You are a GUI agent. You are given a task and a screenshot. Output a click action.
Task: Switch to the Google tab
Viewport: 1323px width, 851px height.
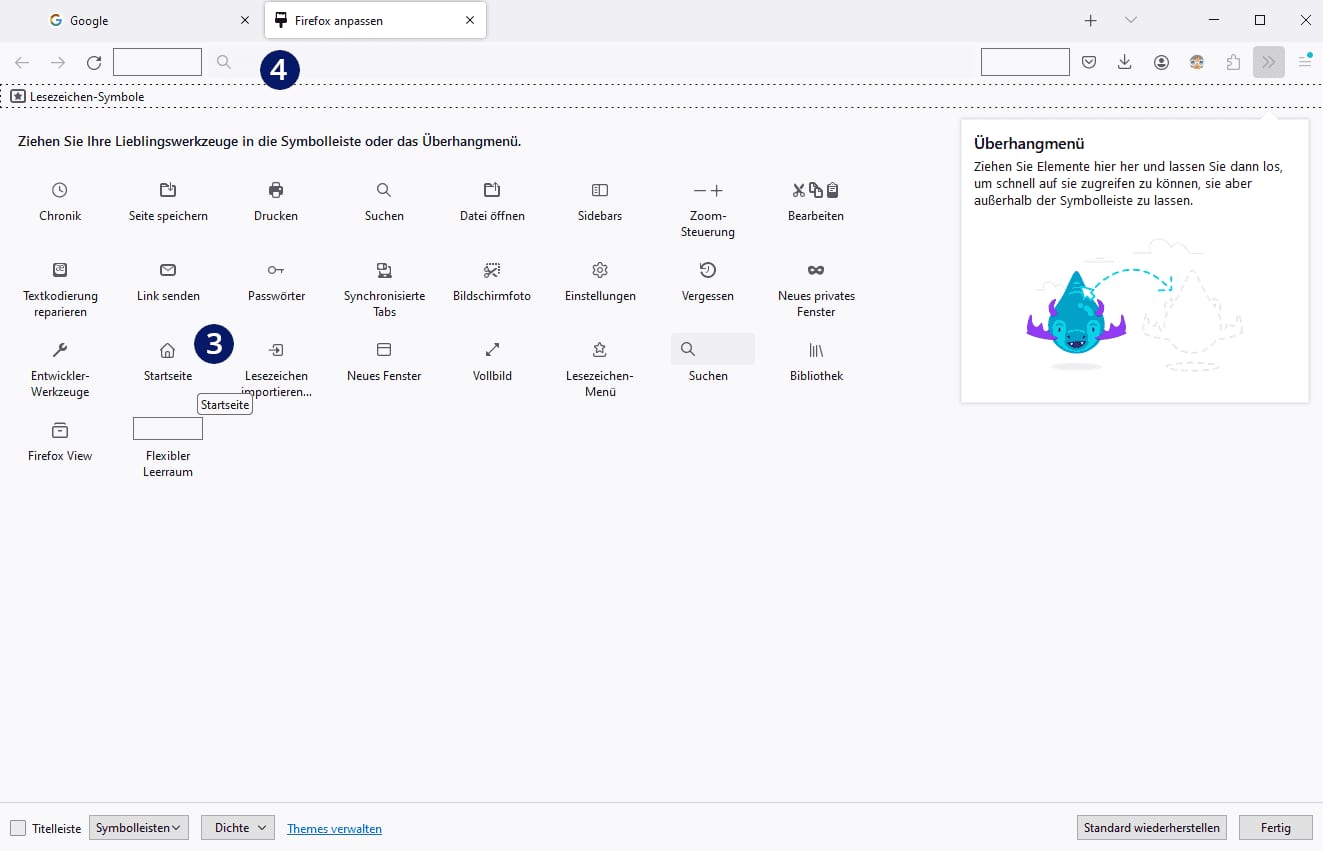(x=150, y=20)
